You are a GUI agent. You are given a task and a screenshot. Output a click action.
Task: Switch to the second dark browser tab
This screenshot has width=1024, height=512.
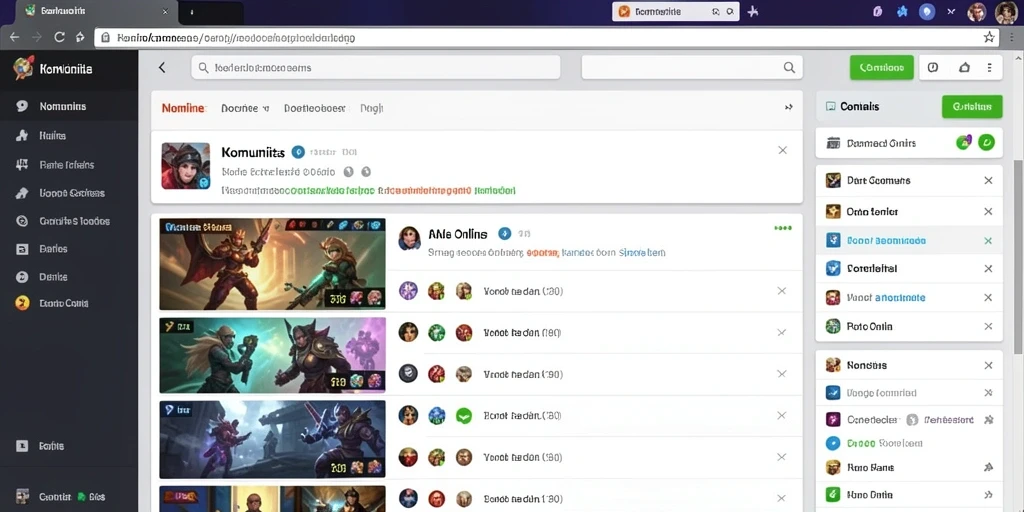point(210,12)
